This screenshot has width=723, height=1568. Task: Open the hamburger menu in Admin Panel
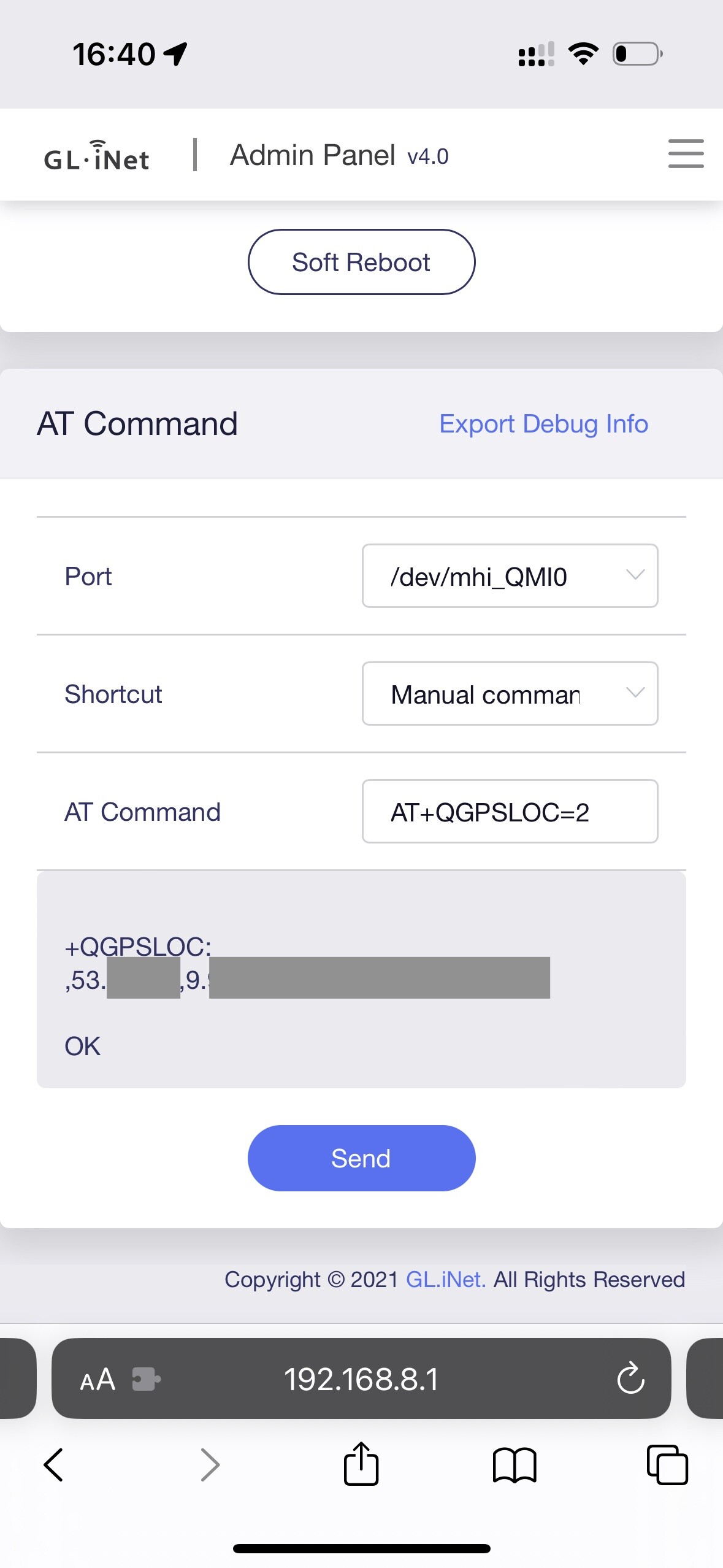(686, 153)
